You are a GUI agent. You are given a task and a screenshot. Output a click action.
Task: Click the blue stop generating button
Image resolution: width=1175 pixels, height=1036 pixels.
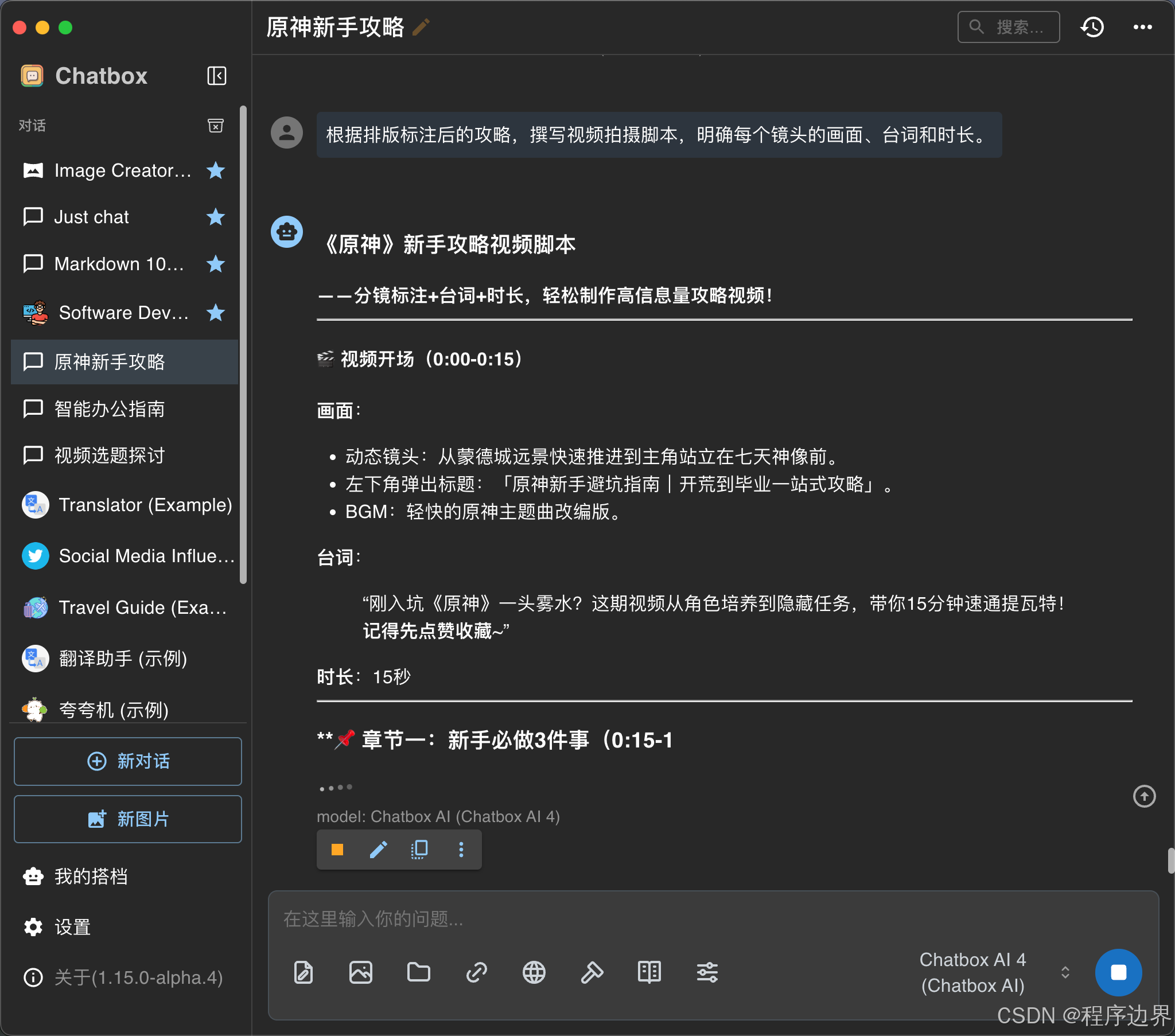(x=1118, y=973)
